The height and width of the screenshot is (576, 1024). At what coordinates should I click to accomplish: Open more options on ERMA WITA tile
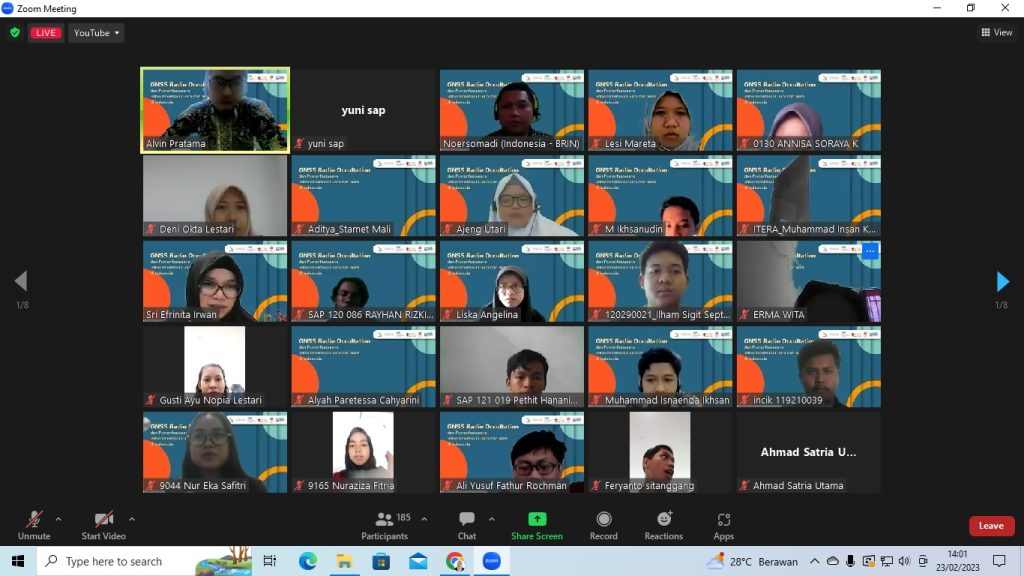(x=869, y=251)
